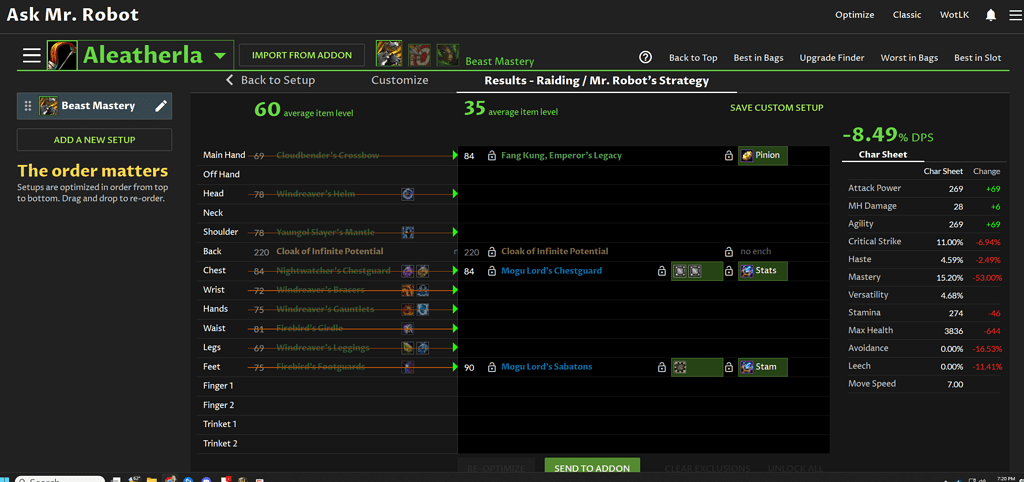Toggle lock on Fang Kung, Emperor's Legacy item
The image size is (1024, 482).
click(492, 156)
